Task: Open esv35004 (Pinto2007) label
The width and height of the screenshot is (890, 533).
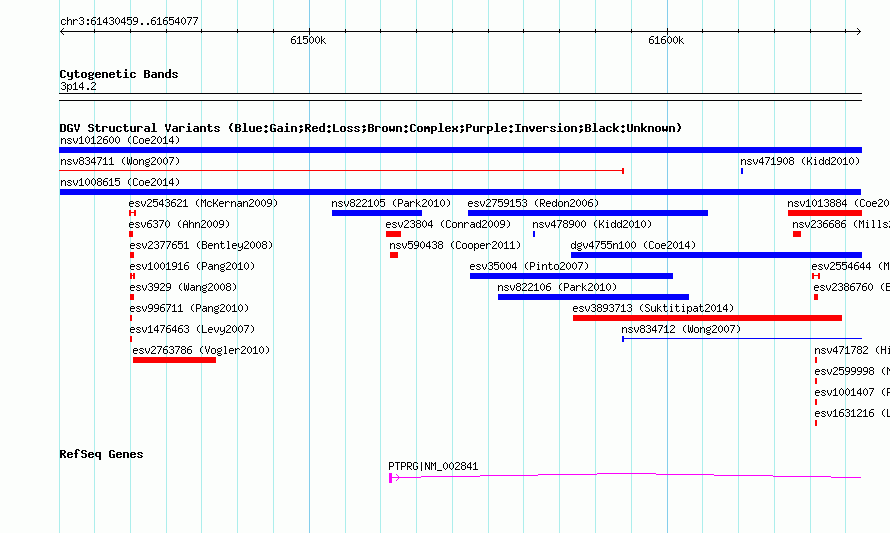Action: 529,266
